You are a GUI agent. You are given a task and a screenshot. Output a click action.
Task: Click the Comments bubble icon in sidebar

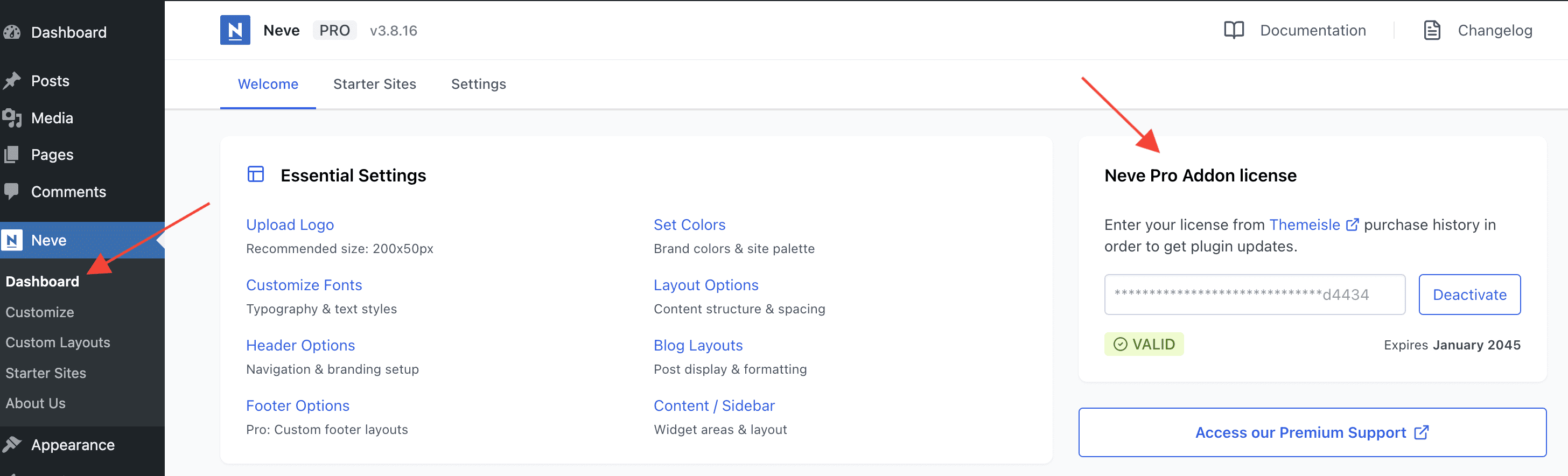[12, 192]
